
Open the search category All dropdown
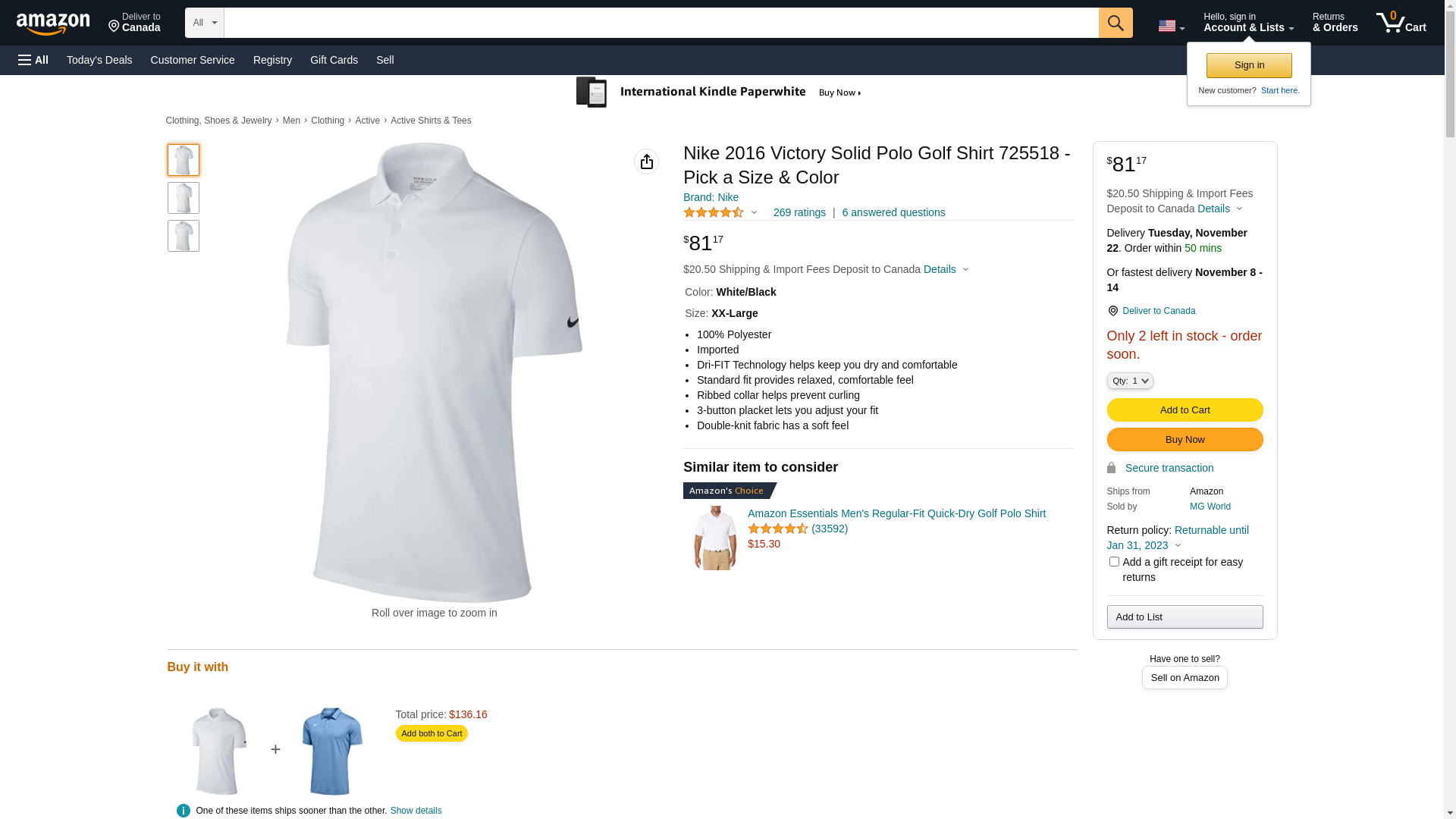[205, 23]
